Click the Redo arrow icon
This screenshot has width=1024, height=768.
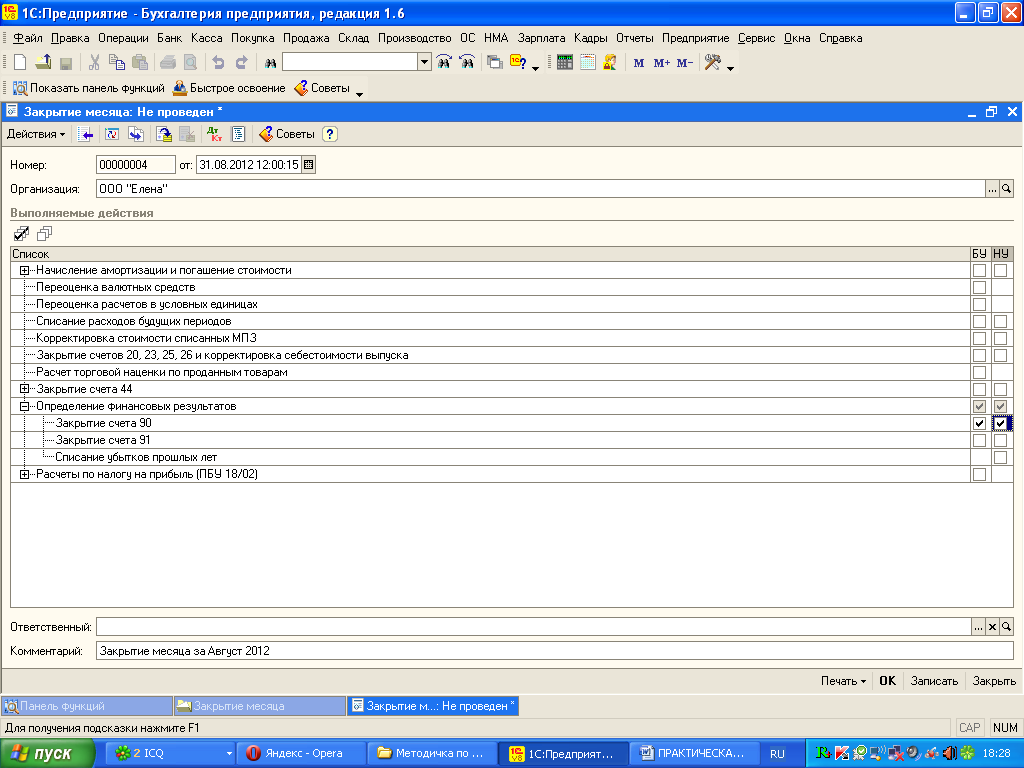click(x=241, y=63)
